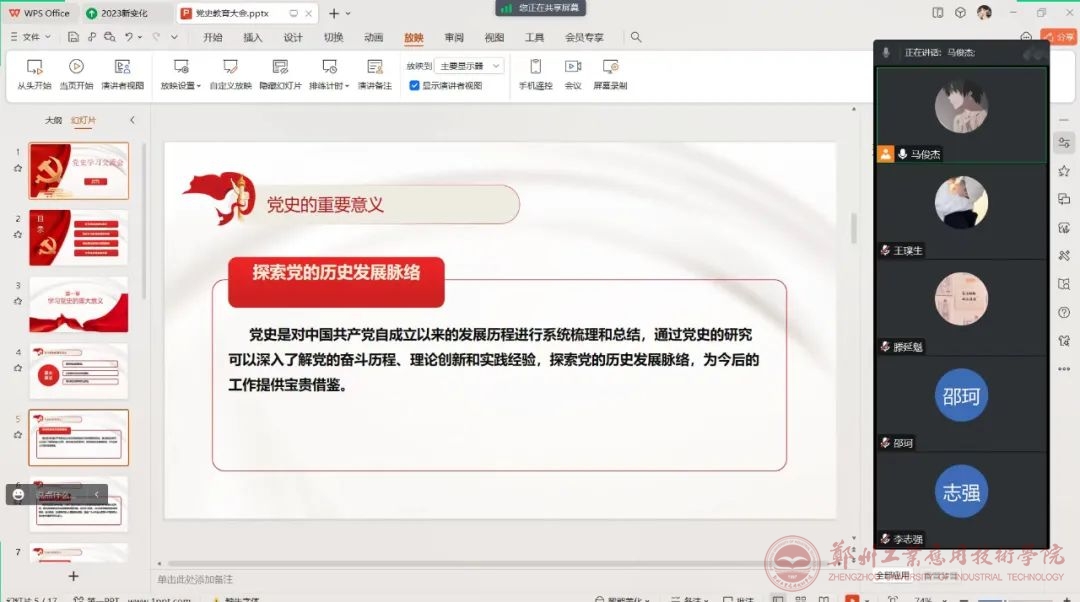The height and width of the screenshot is (602, 1080).
Task: Click the 分享 share button
Action: pyautogui.click(x=1065, y=37)
